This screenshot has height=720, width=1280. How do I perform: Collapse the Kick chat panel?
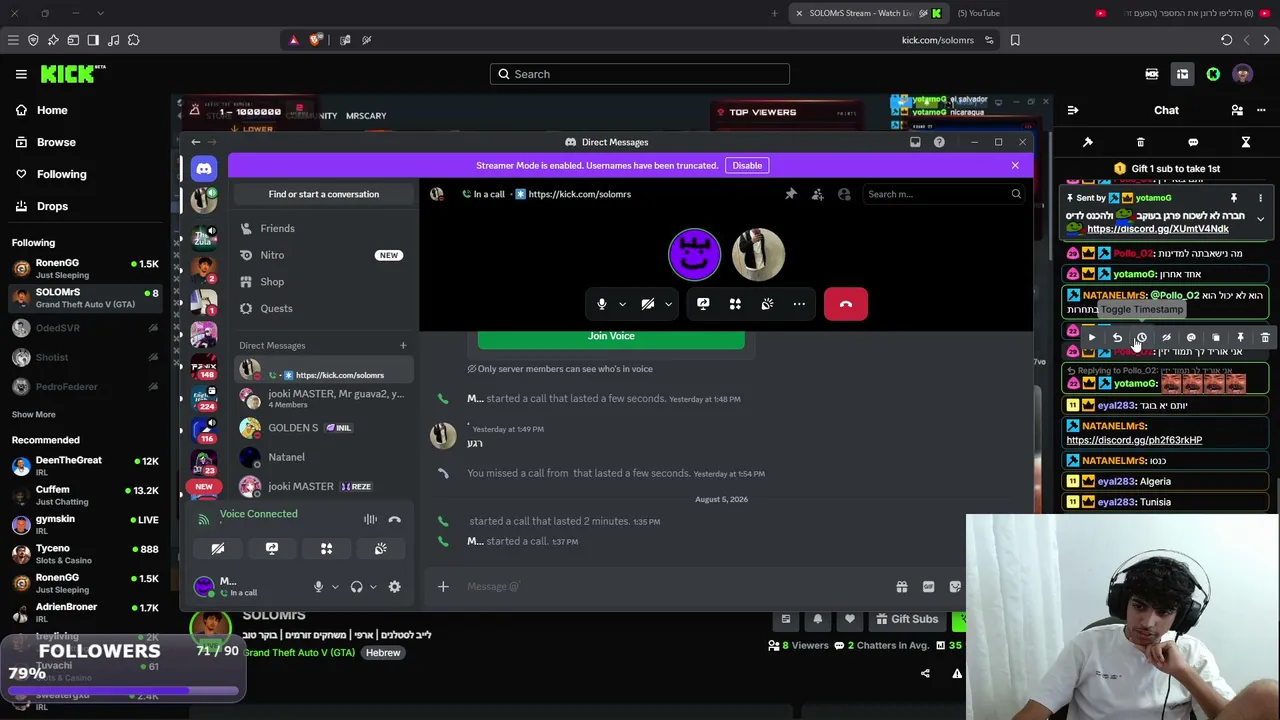click(x=1073, y=110)
